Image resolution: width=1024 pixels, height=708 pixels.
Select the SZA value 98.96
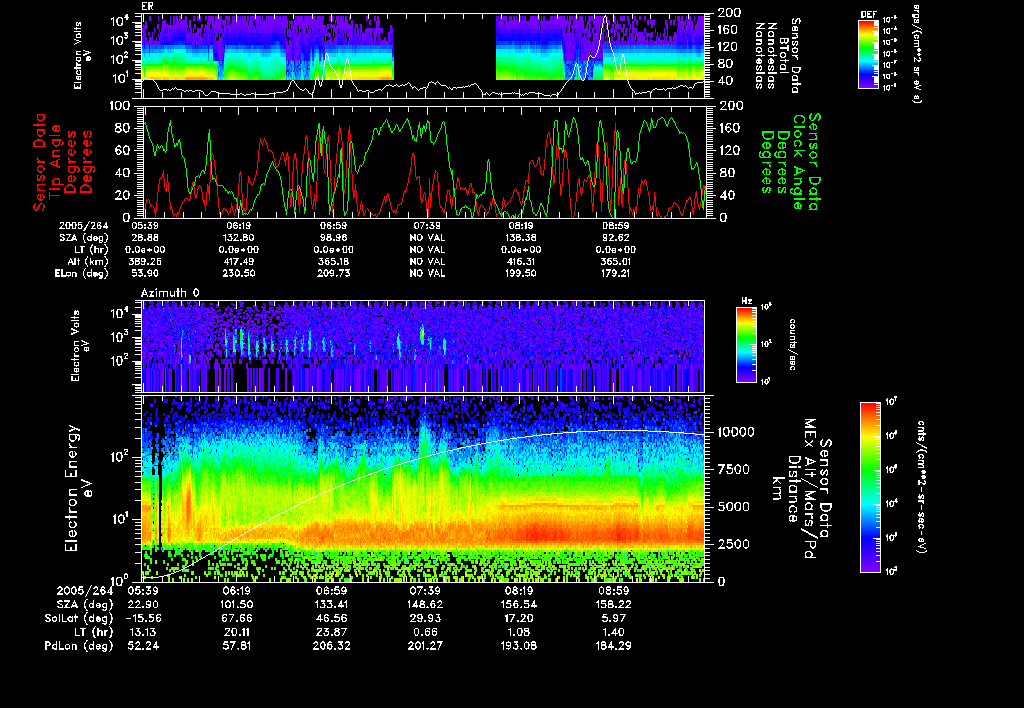(x=333, y=238)
